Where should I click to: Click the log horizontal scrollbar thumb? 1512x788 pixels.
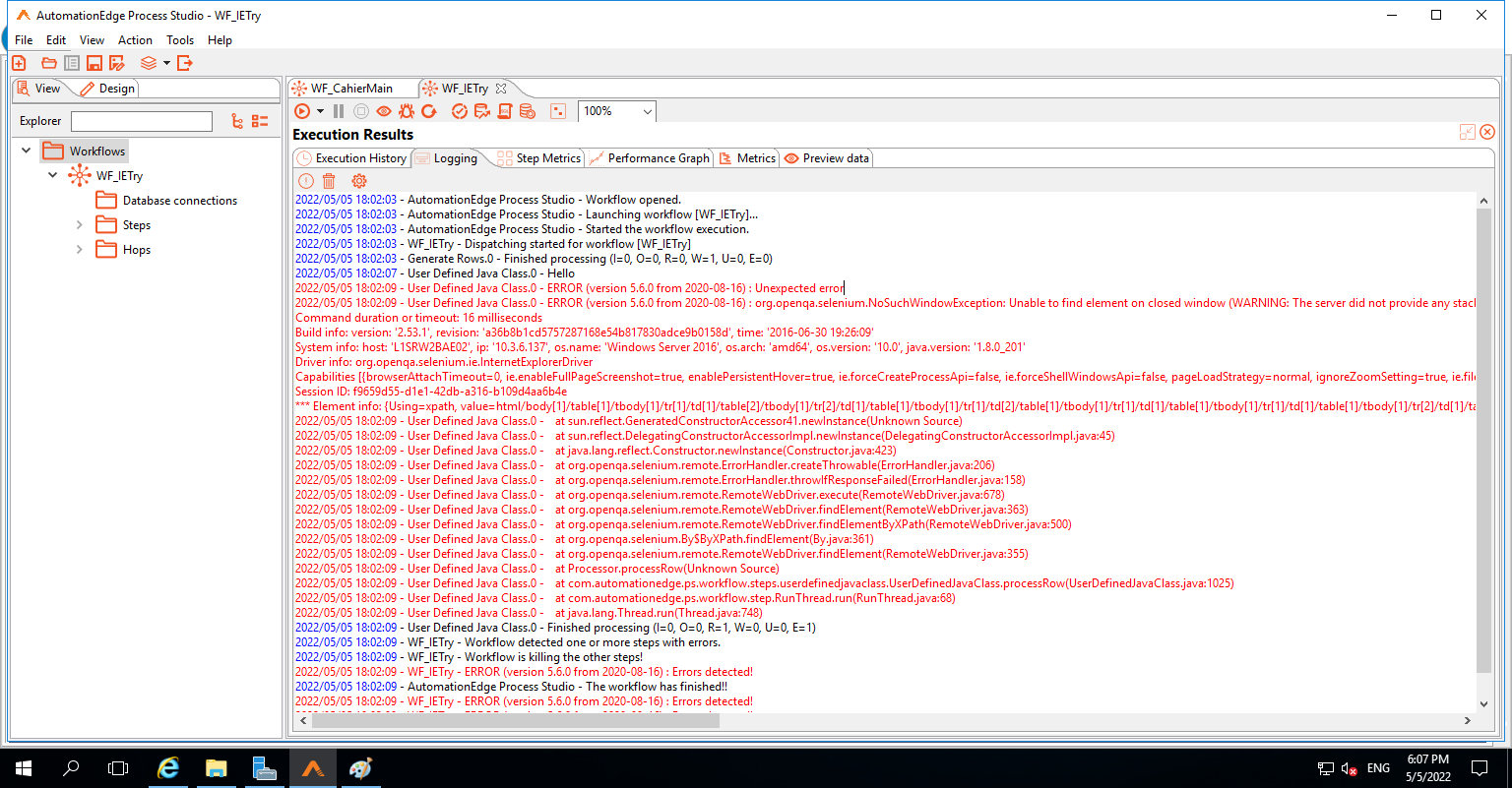click(516, 721)
